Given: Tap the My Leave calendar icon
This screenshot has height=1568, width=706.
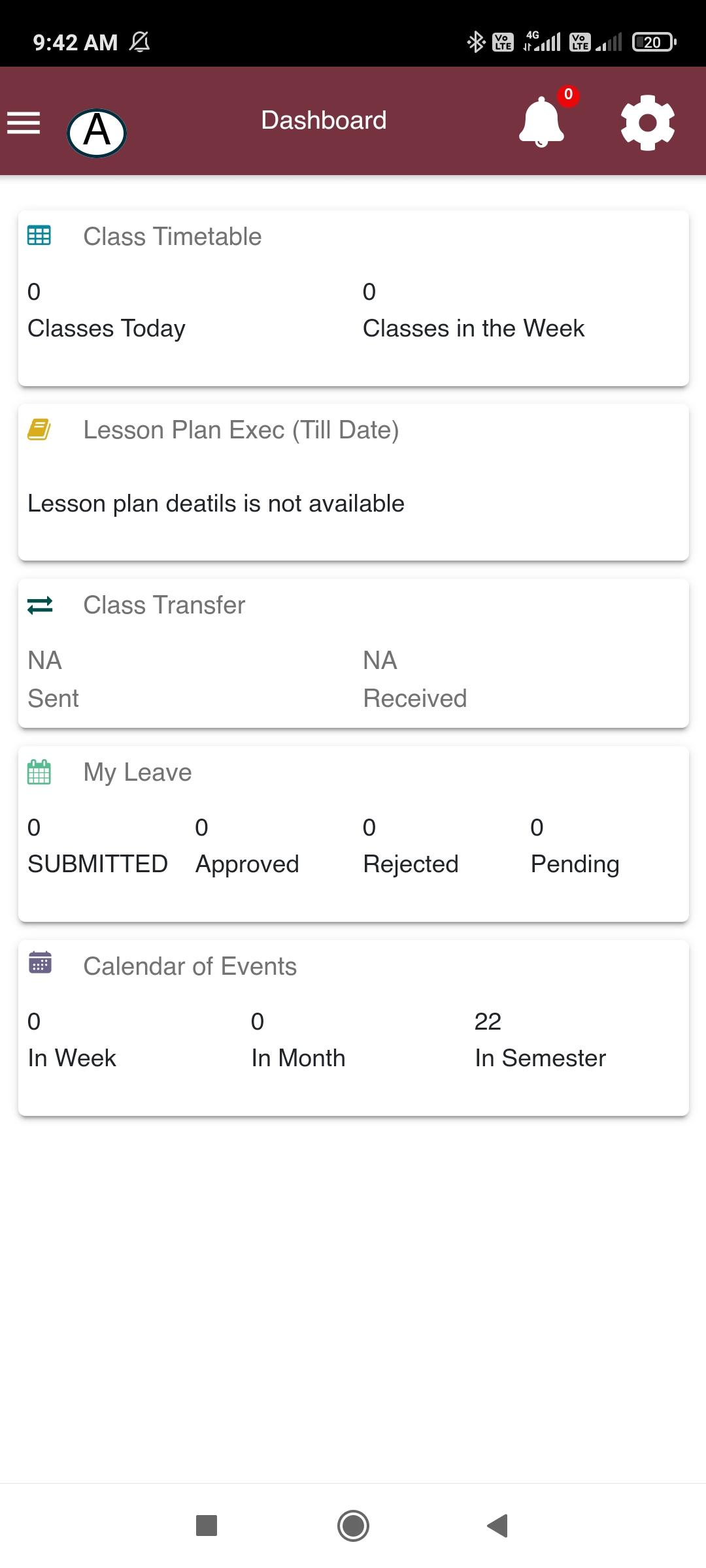Looking at the screenshot, I should point(39,772).
